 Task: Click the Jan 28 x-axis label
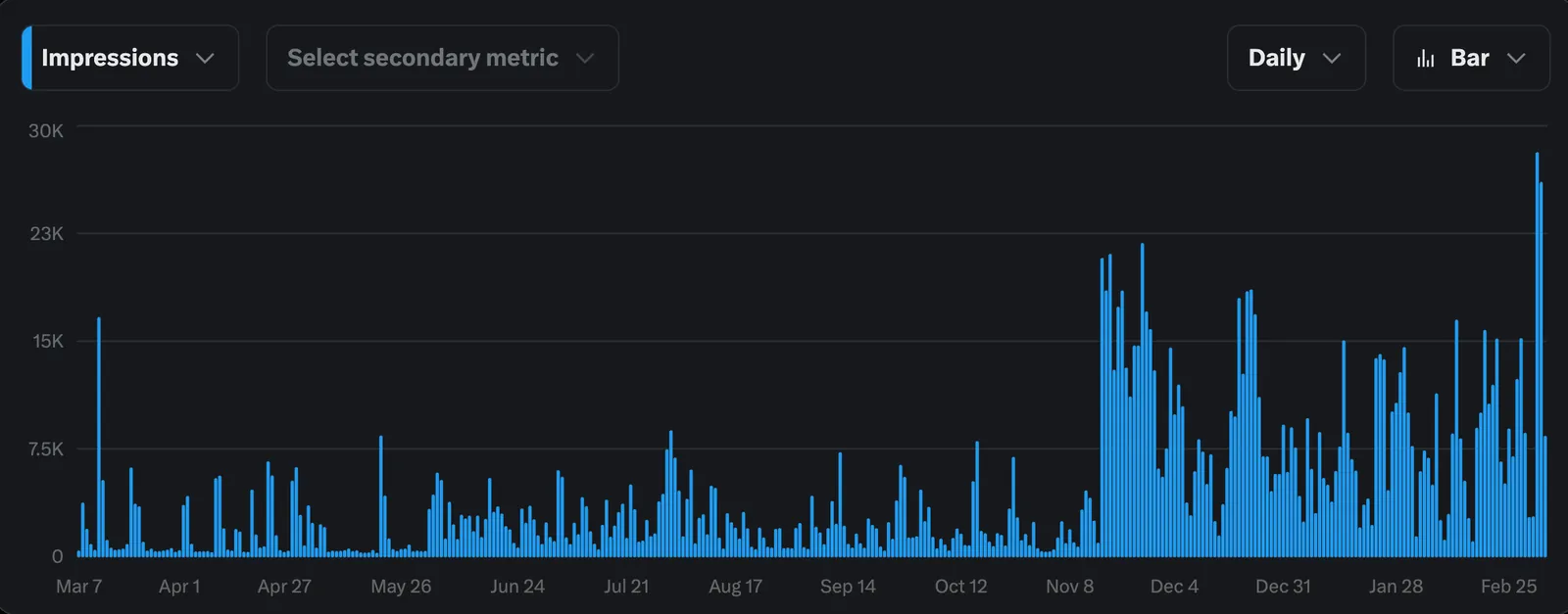coord(1396,586)
